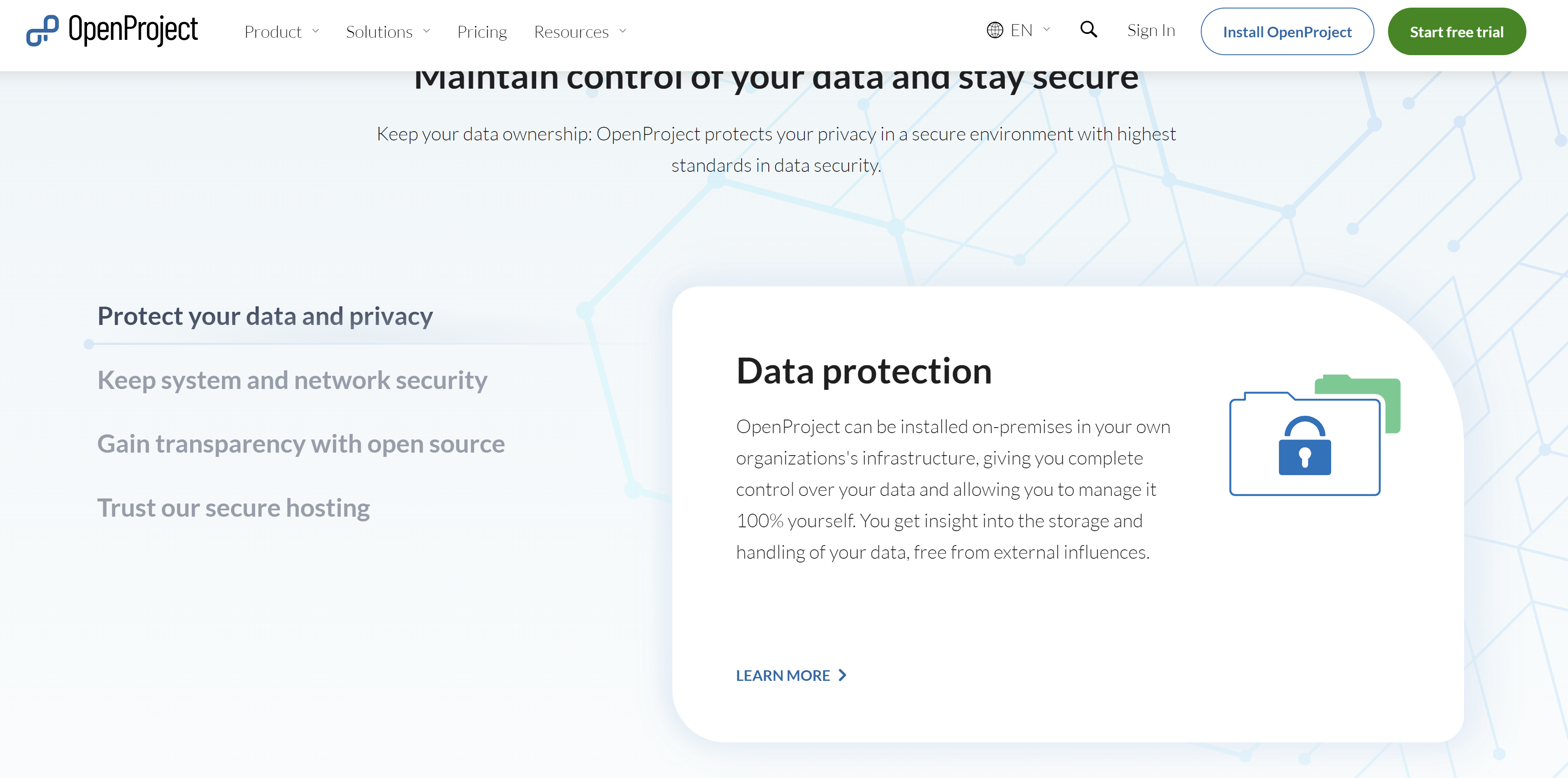This screenshot has width=1568, height=778.
Task: Expand the Solutions dropdown menu
Action: pyautogui.click(x=387, y=32)
